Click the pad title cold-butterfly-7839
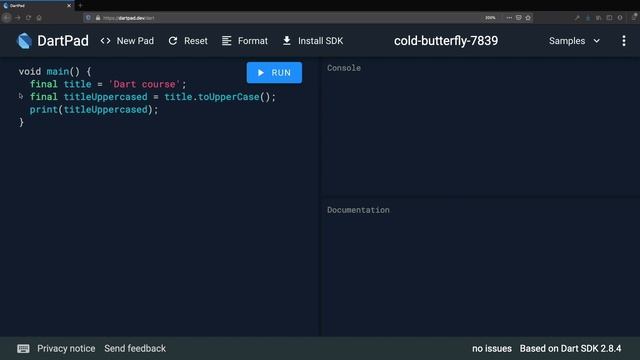 click(x=446, y=41)
